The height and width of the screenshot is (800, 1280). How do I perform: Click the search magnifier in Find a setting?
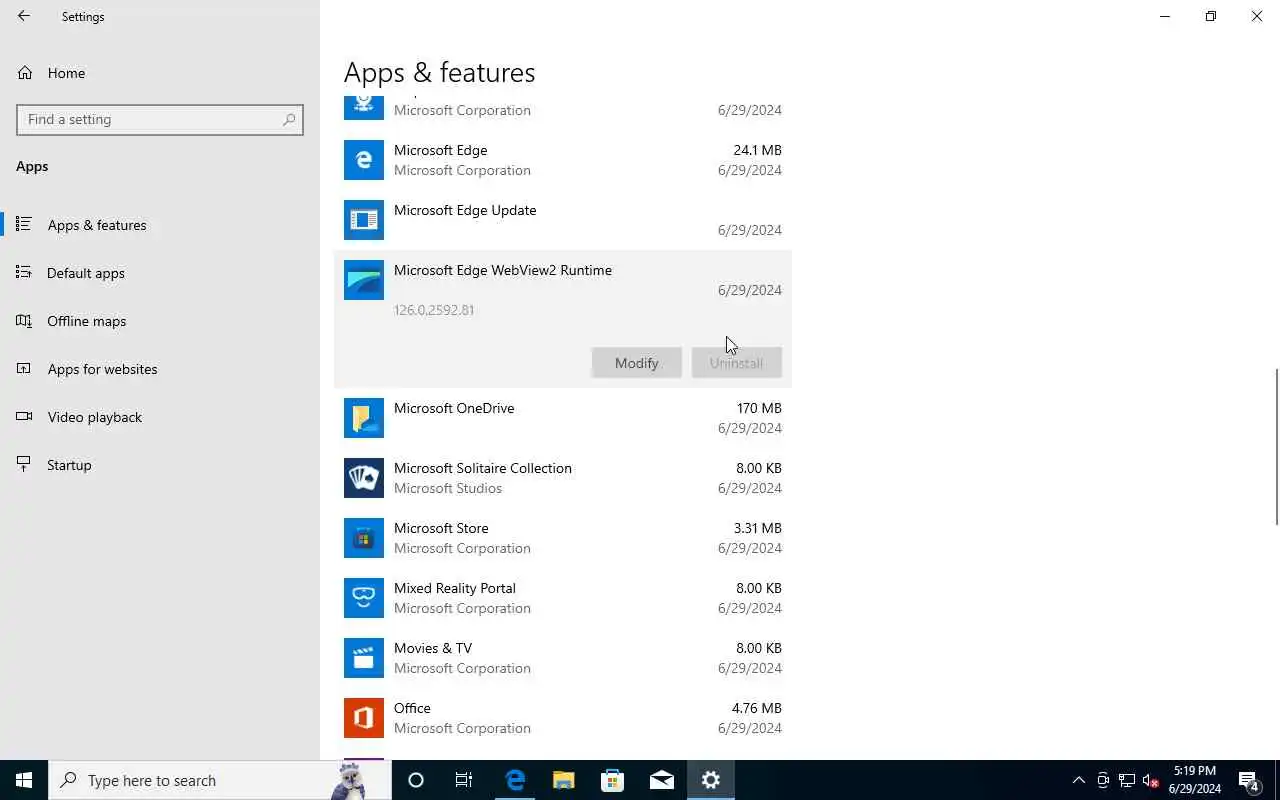pyautogui.click(x=289, y=119)
